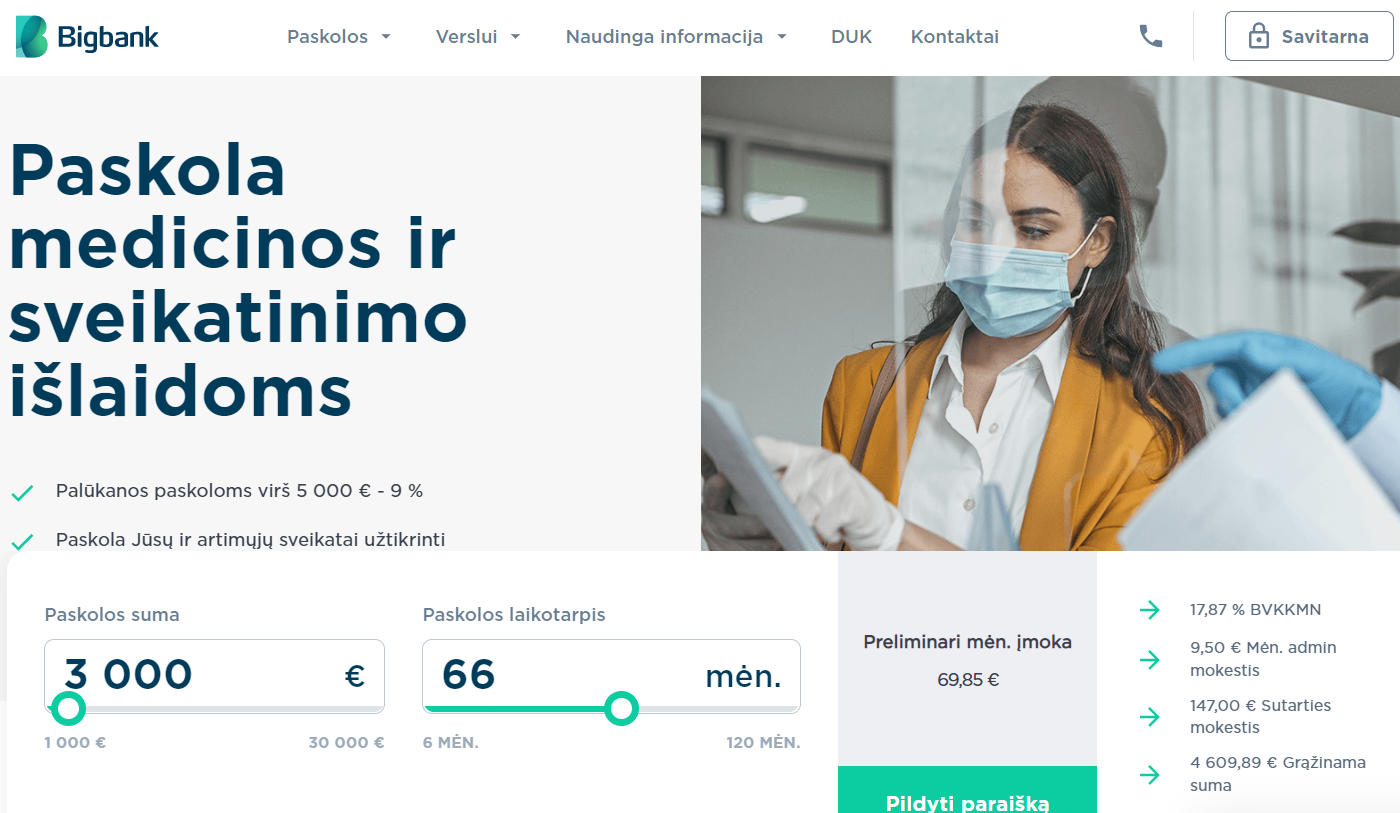Go to the DUK page
Image resolution: width=1400 pixels, height=813 pixels.
click(851, 37)
